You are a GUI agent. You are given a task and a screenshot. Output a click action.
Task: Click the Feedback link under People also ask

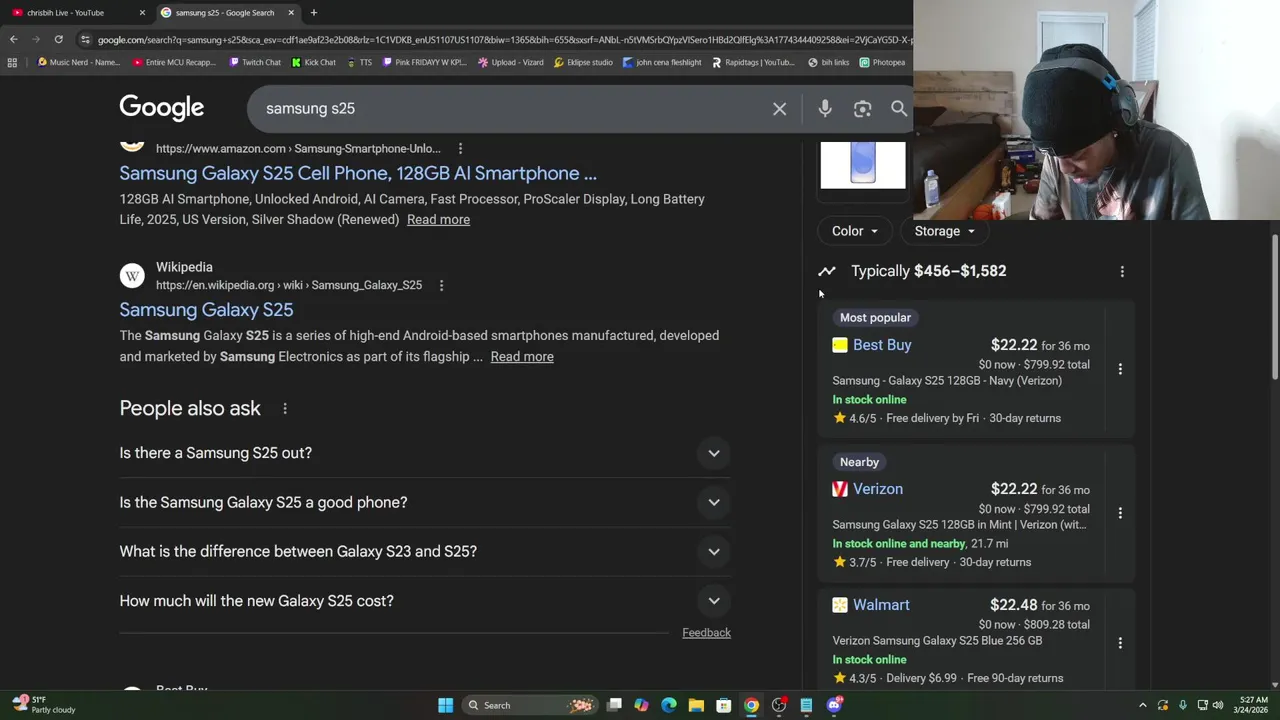pyautogui.click(x=706, y=633)
